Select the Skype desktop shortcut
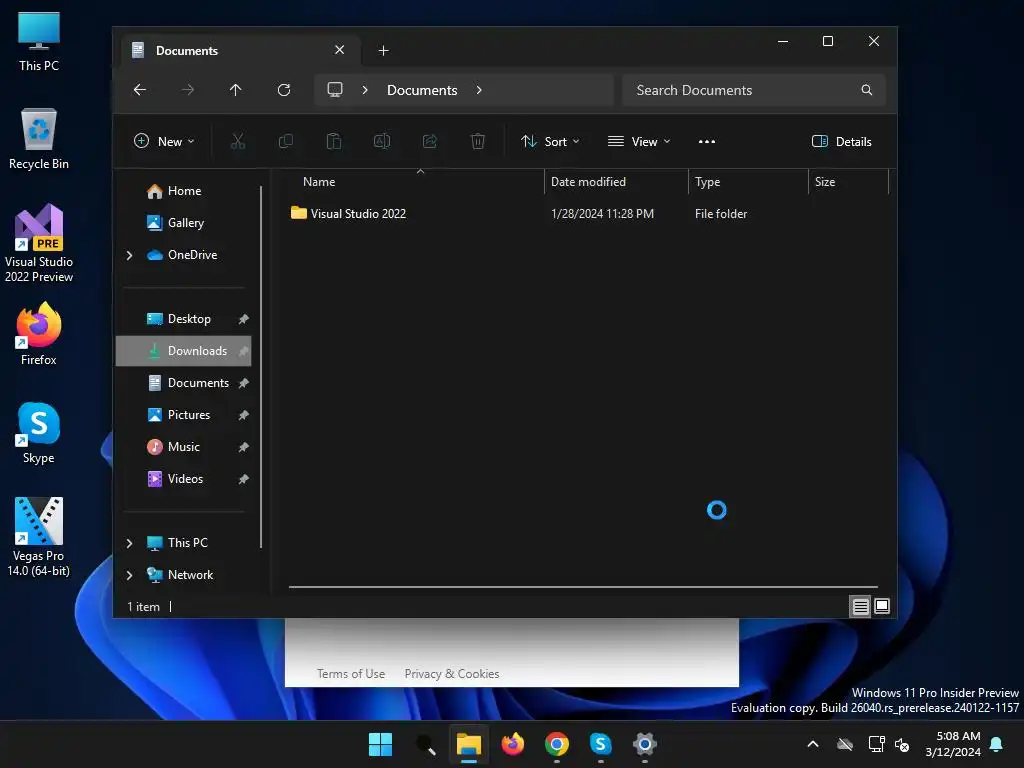Screen dimensions: 1024x768 pyautogui.click(x=39, y=432)
